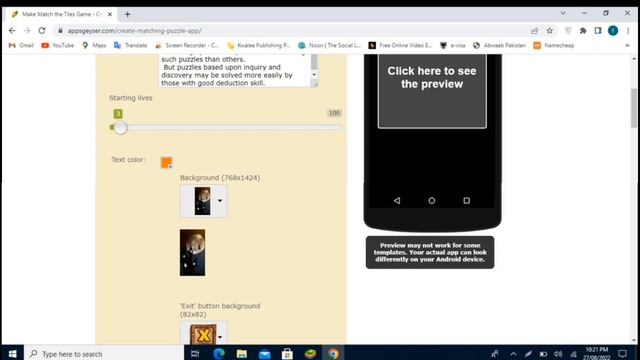
Task: Go back to the previous page
Action: click(x=12, y=31)
